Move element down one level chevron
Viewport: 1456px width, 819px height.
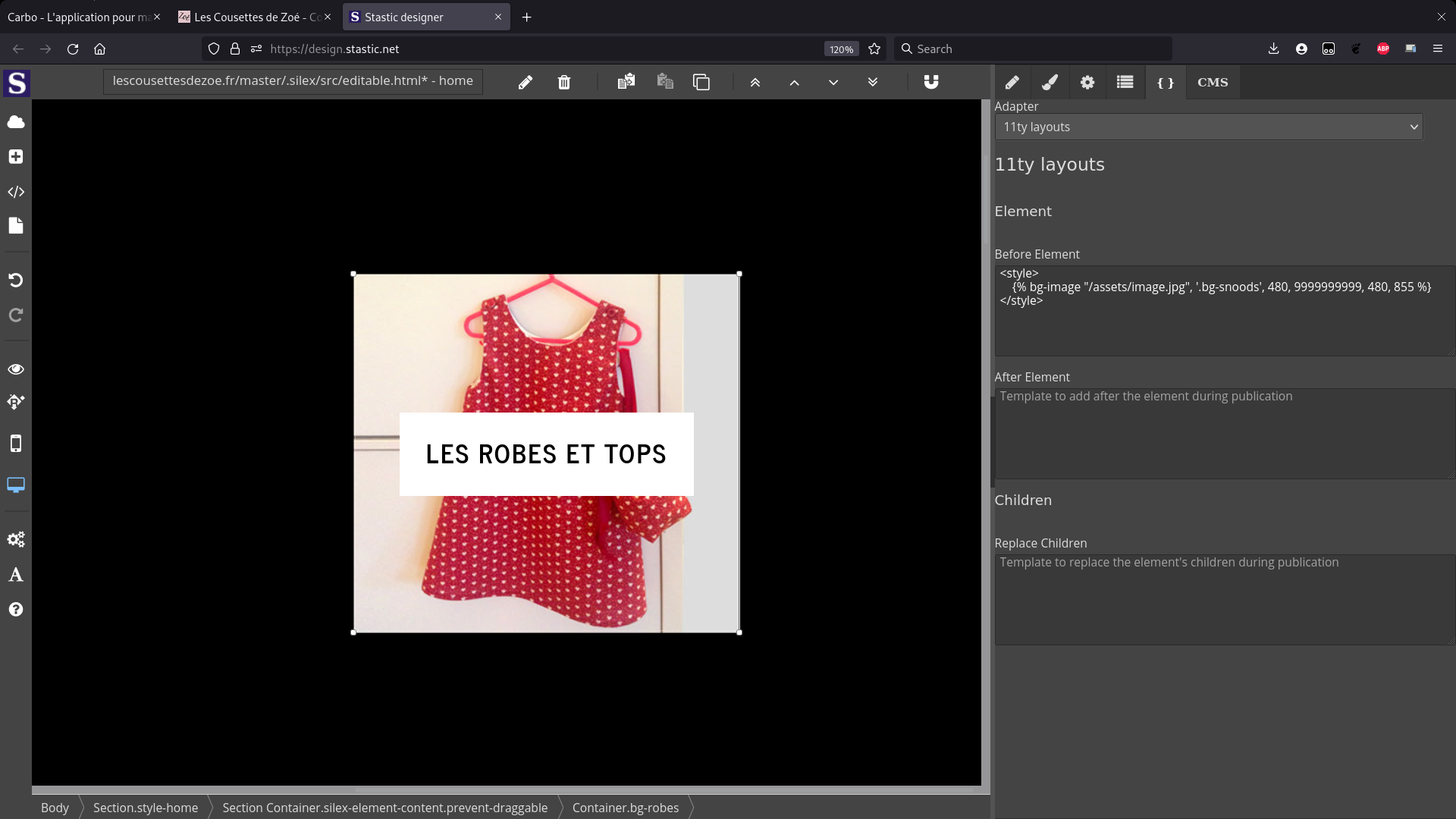(833, 82)
